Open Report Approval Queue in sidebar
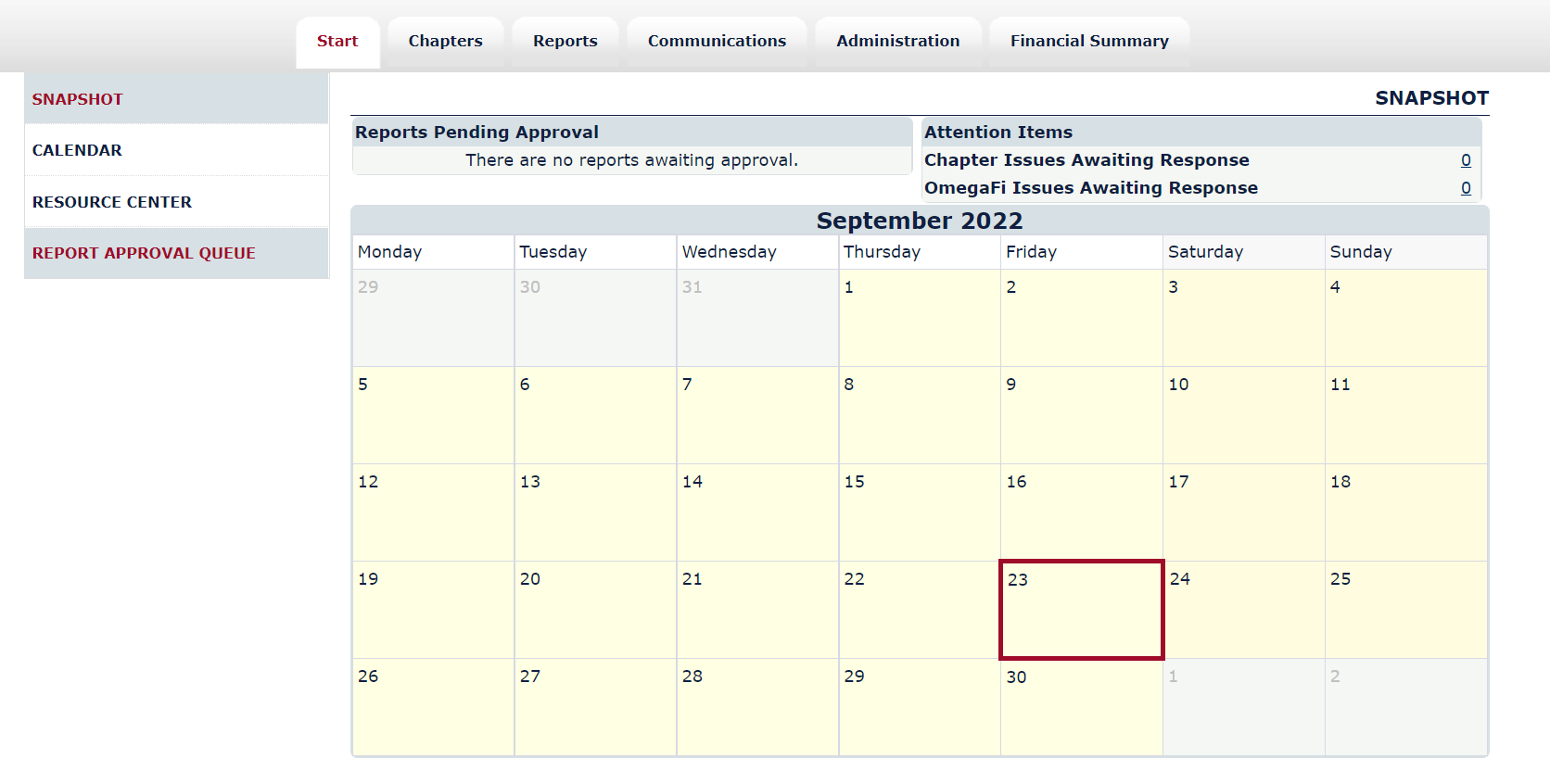 pyautogui.click(x=144, y=253)
